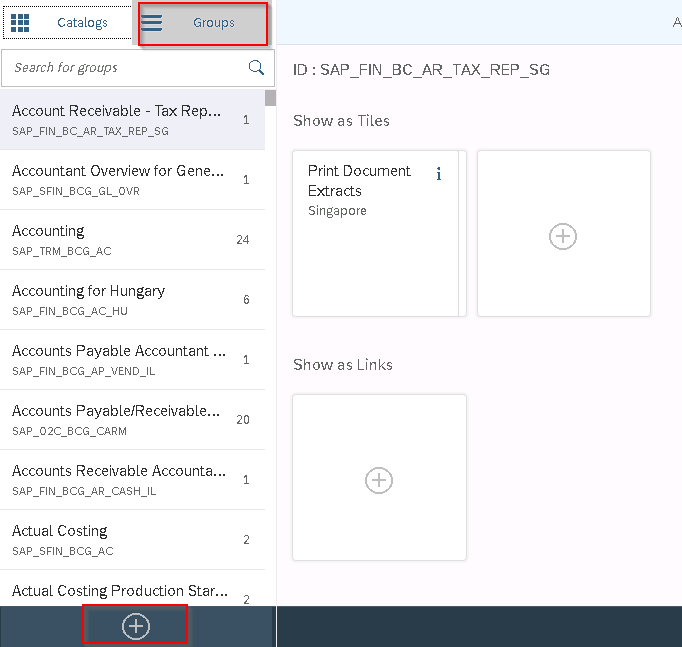Image resolution: width=682 pixels, height=647 pixels.
Task: Open the Accounts Payable/Receivable group
Action: pyautogui.click(x=117, y=419)
